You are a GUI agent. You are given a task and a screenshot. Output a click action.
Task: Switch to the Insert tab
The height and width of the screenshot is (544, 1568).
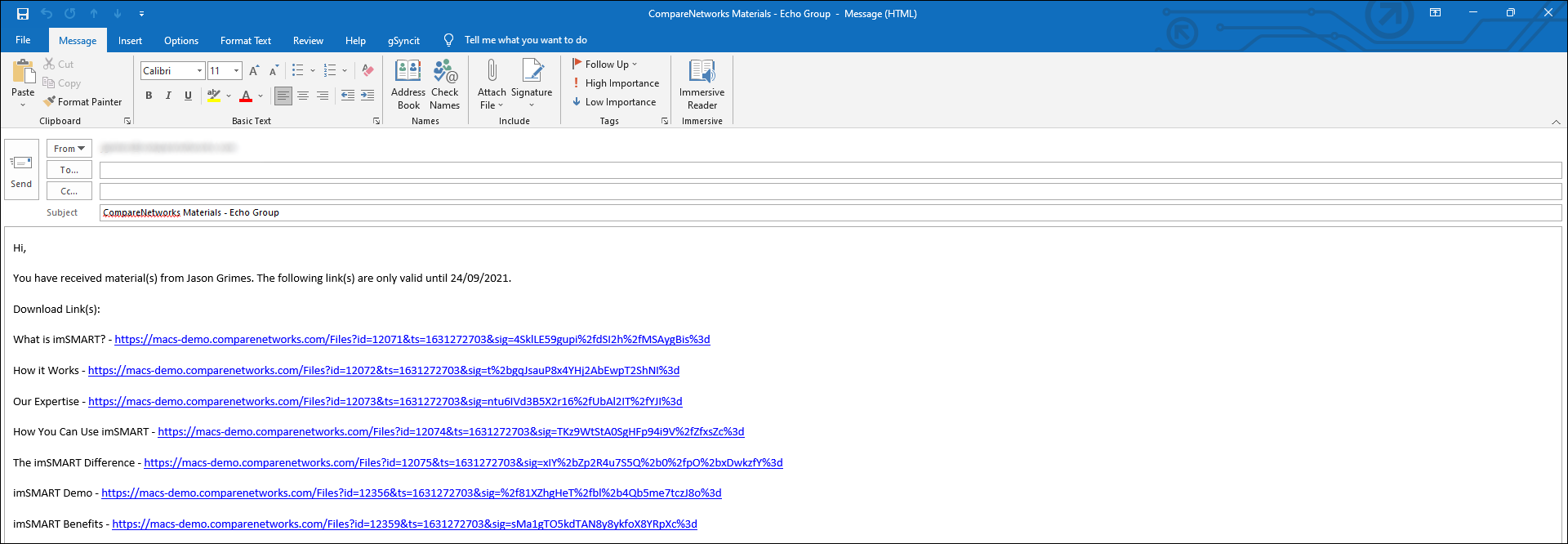coord(130,41)
